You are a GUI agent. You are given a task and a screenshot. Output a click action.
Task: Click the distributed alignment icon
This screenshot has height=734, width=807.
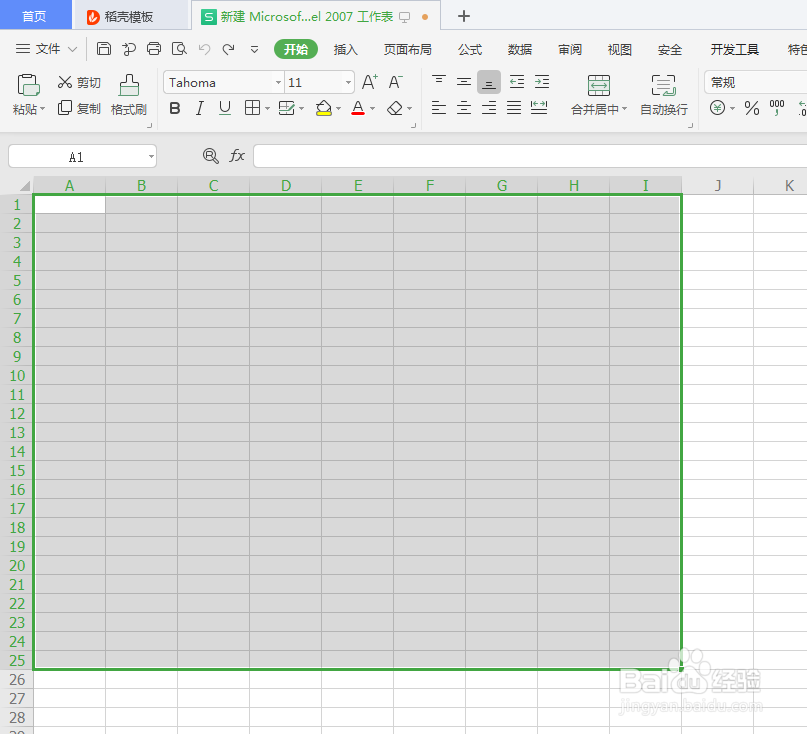(539, 108)
